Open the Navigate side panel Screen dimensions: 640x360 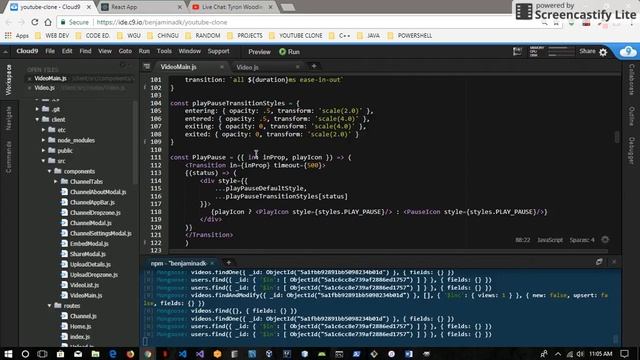click(x=9, y=118)
